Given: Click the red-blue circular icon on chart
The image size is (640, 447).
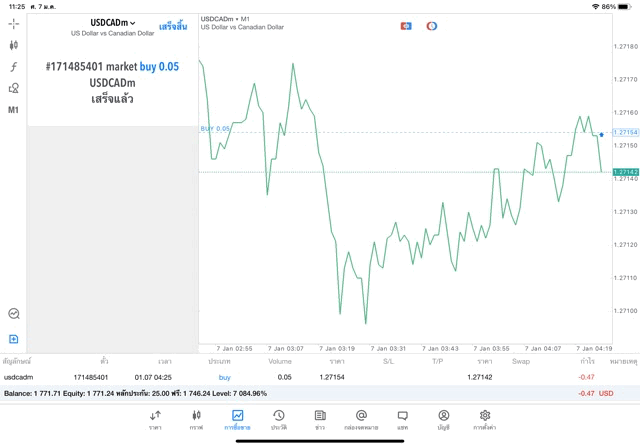Looking at the screenshot, I should (x=432, y=26).
